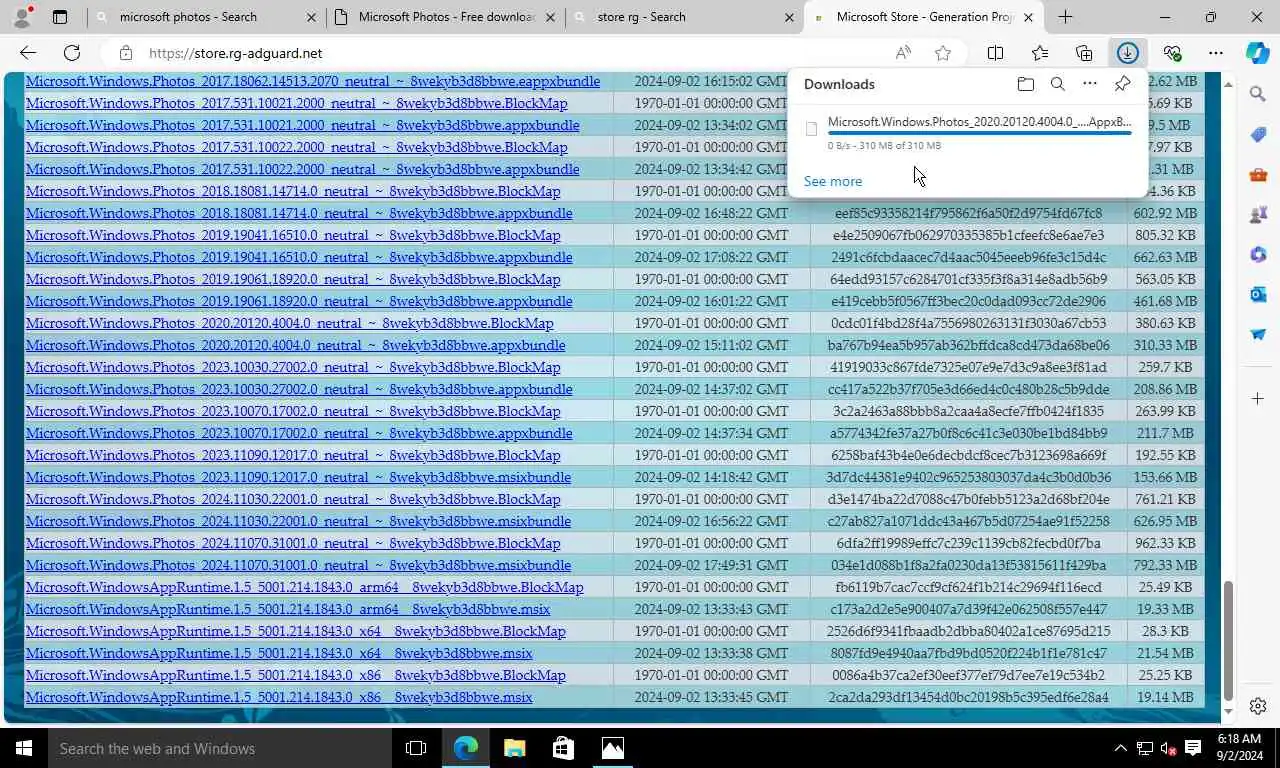Open the downloads folder

(1025, 84)
